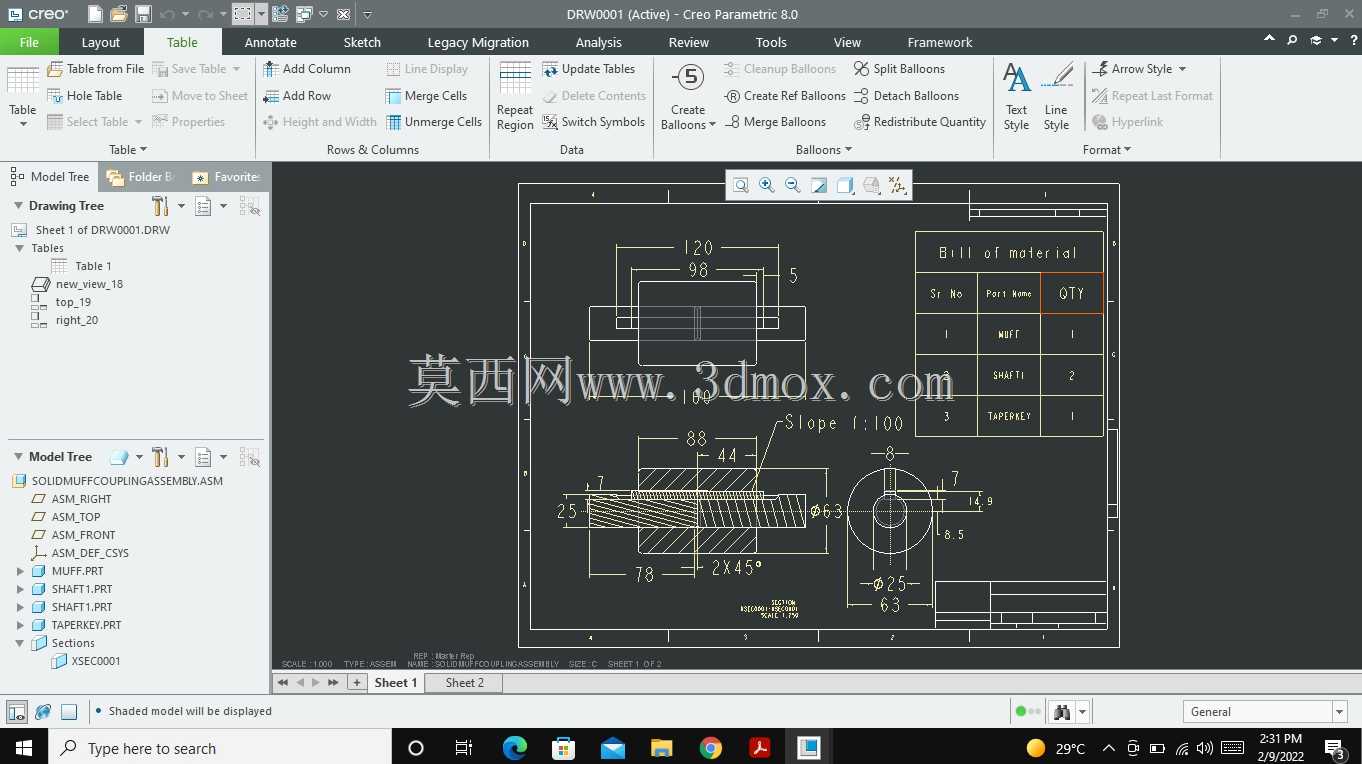1362x764 pixels.
Task: Add a new sheet with the plus button
Action: (356, 683)
